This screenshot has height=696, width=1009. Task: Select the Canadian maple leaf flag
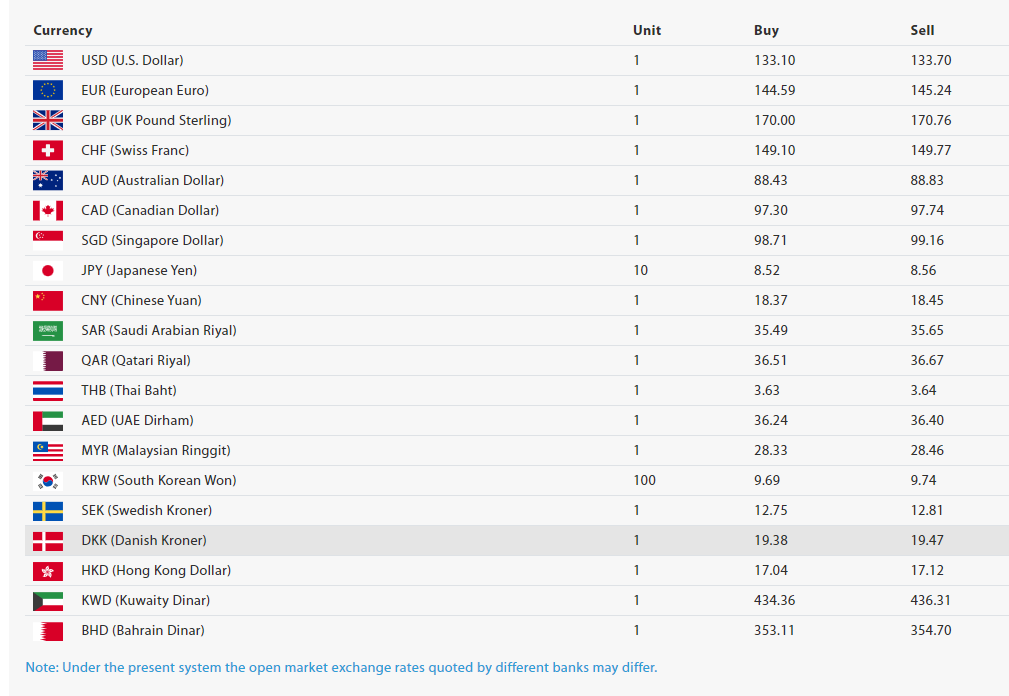click(47, 210)
